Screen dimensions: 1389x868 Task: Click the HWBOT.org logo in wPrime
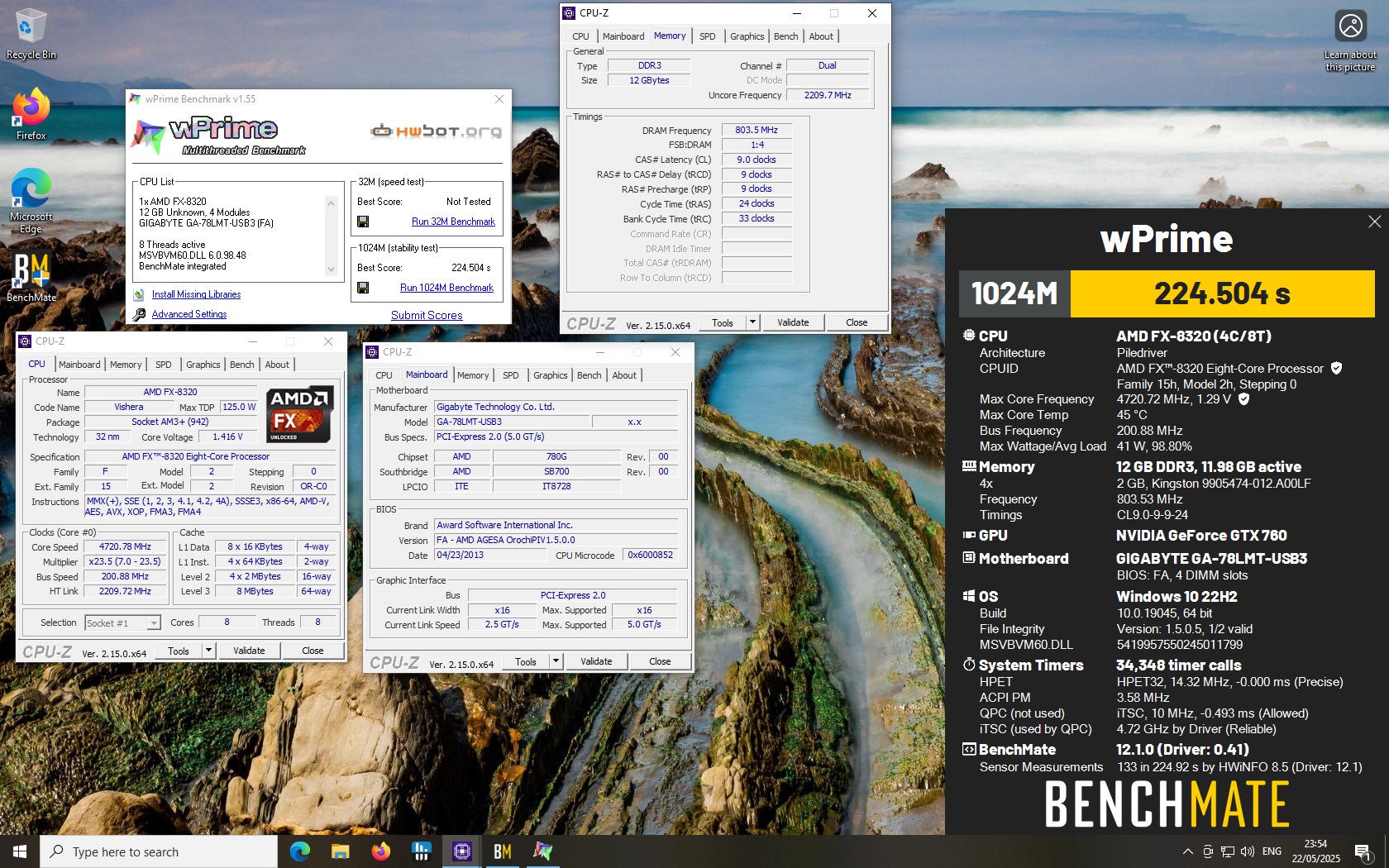[x=436, y=131]
